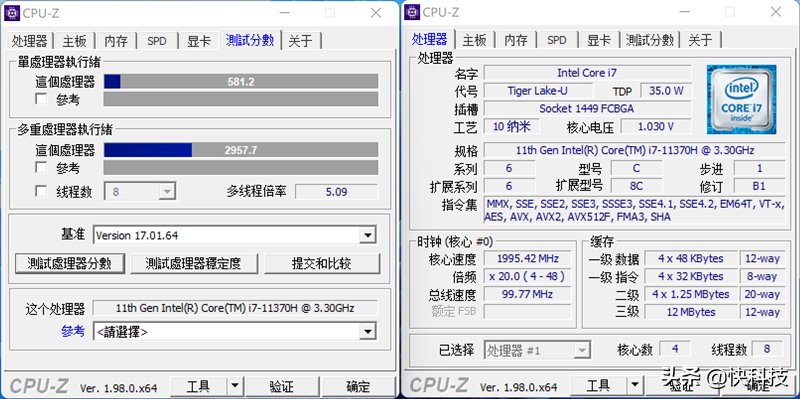The image size is (800, 399).
Task: Tick the 线程数 checkbox
Action: [41, 191]
